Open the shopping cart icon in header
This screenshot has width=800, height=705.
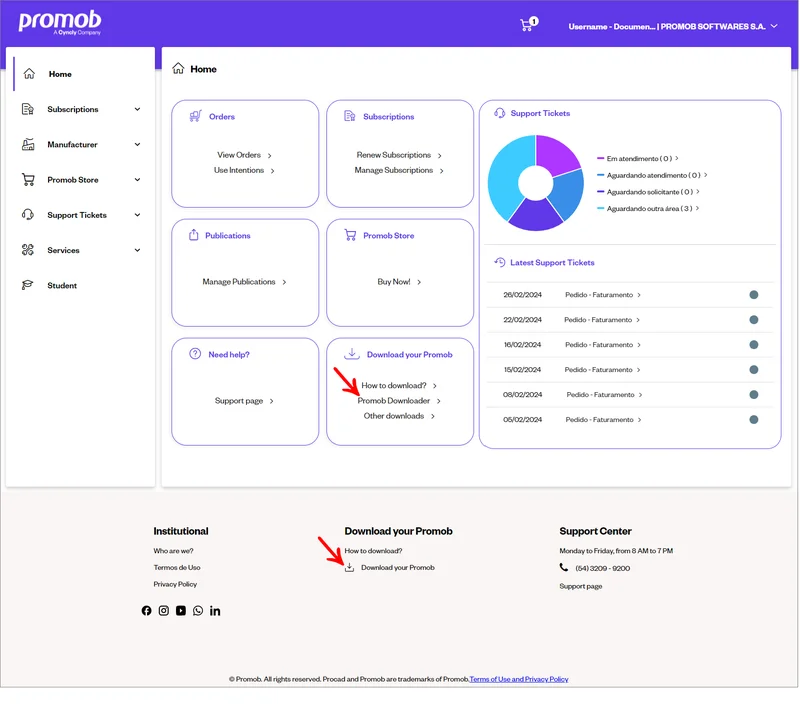[x=527, y=24]
